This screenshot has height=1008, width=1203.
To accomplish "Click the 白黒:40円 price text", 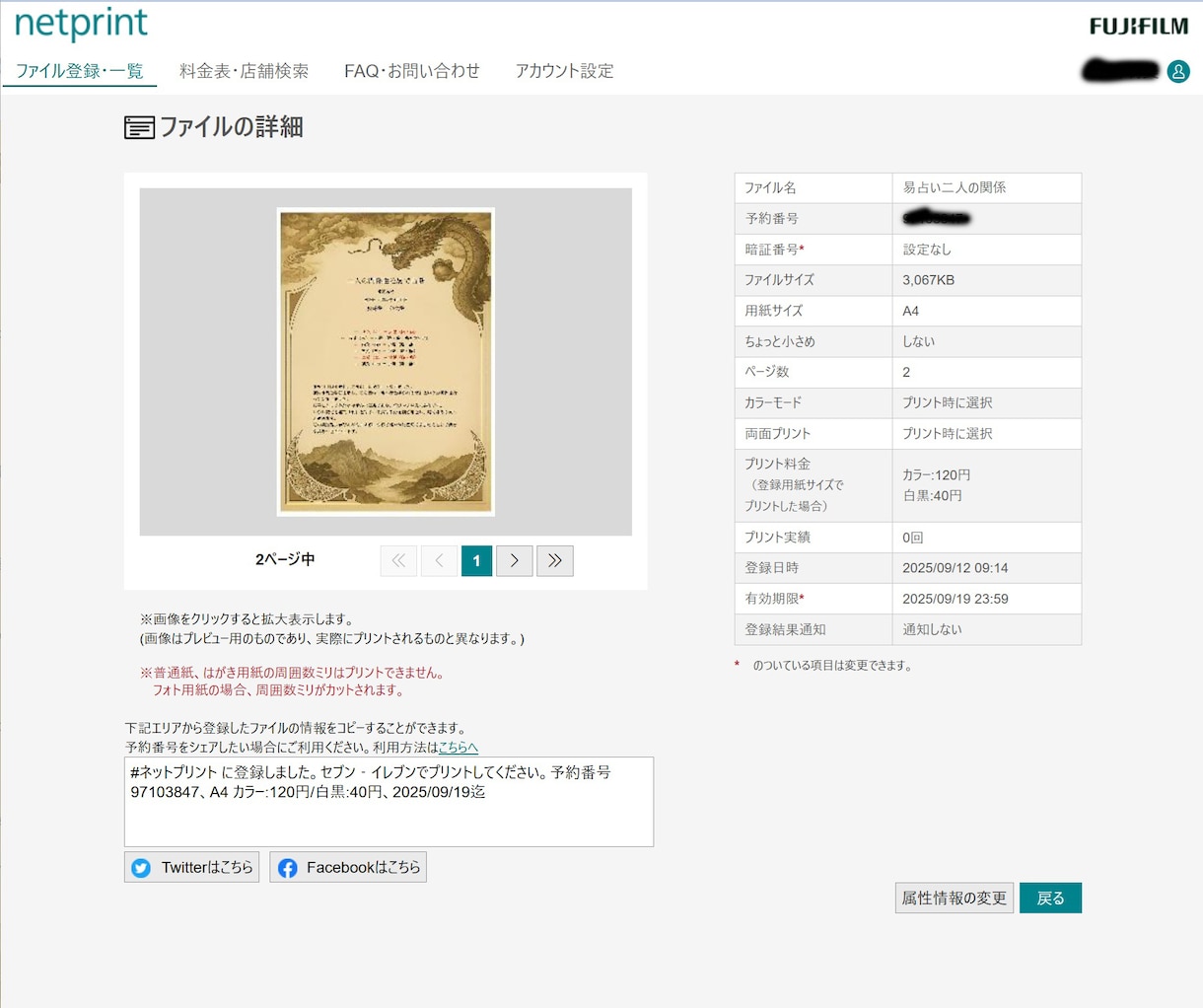I will (933, 495).
